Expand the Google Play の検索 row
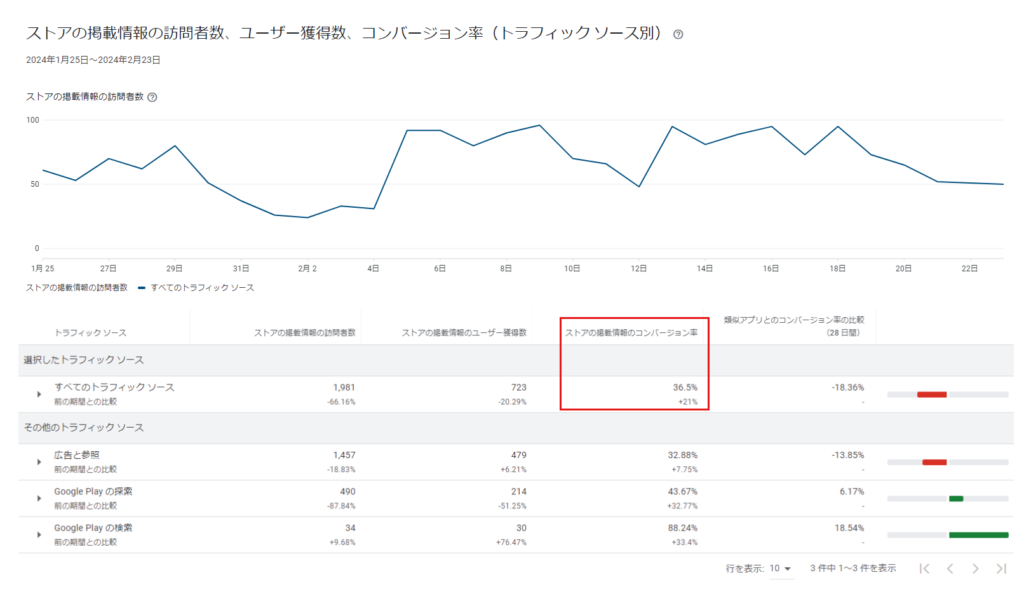Screen dimensions: 1024x596 pos(39,535)
